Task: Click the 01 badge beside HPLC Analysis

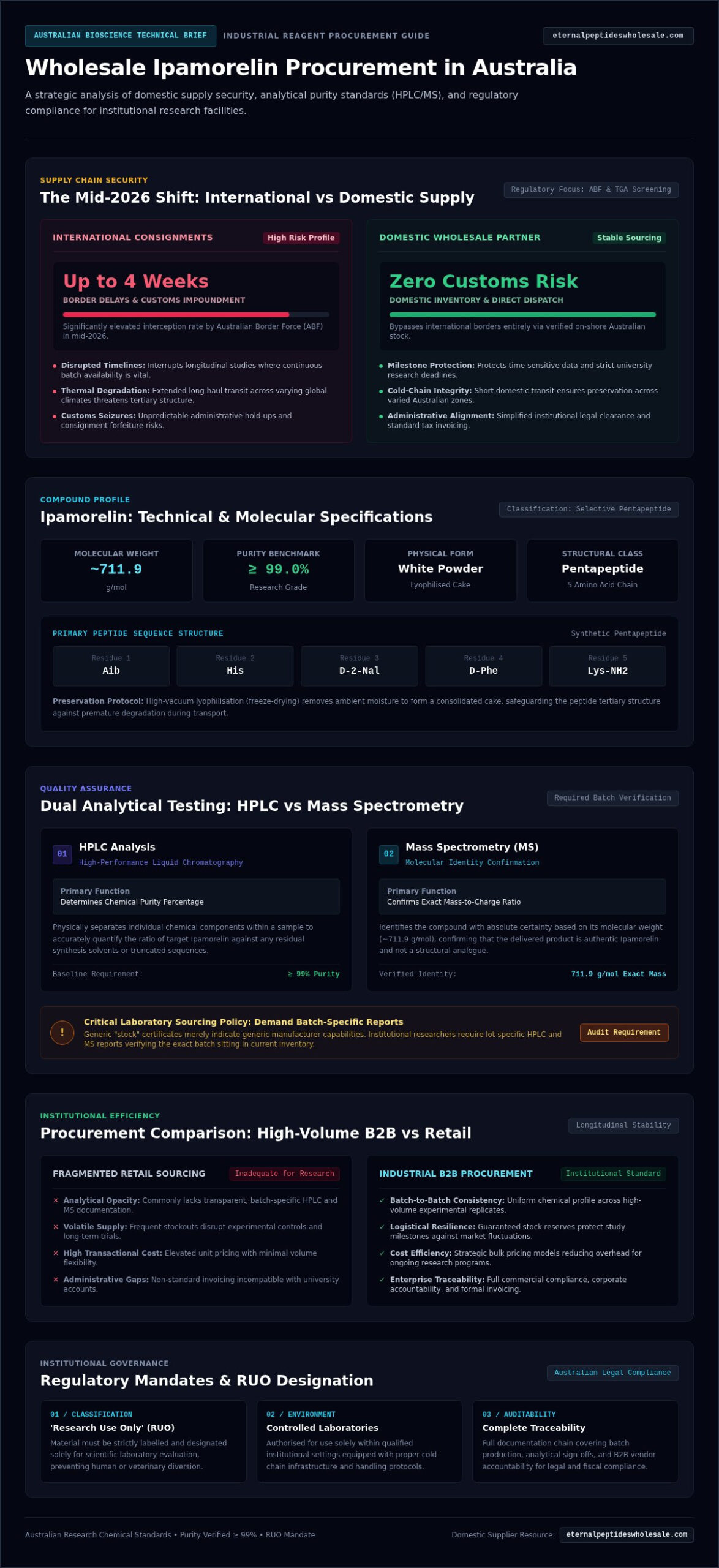Action: coord(62,854)
